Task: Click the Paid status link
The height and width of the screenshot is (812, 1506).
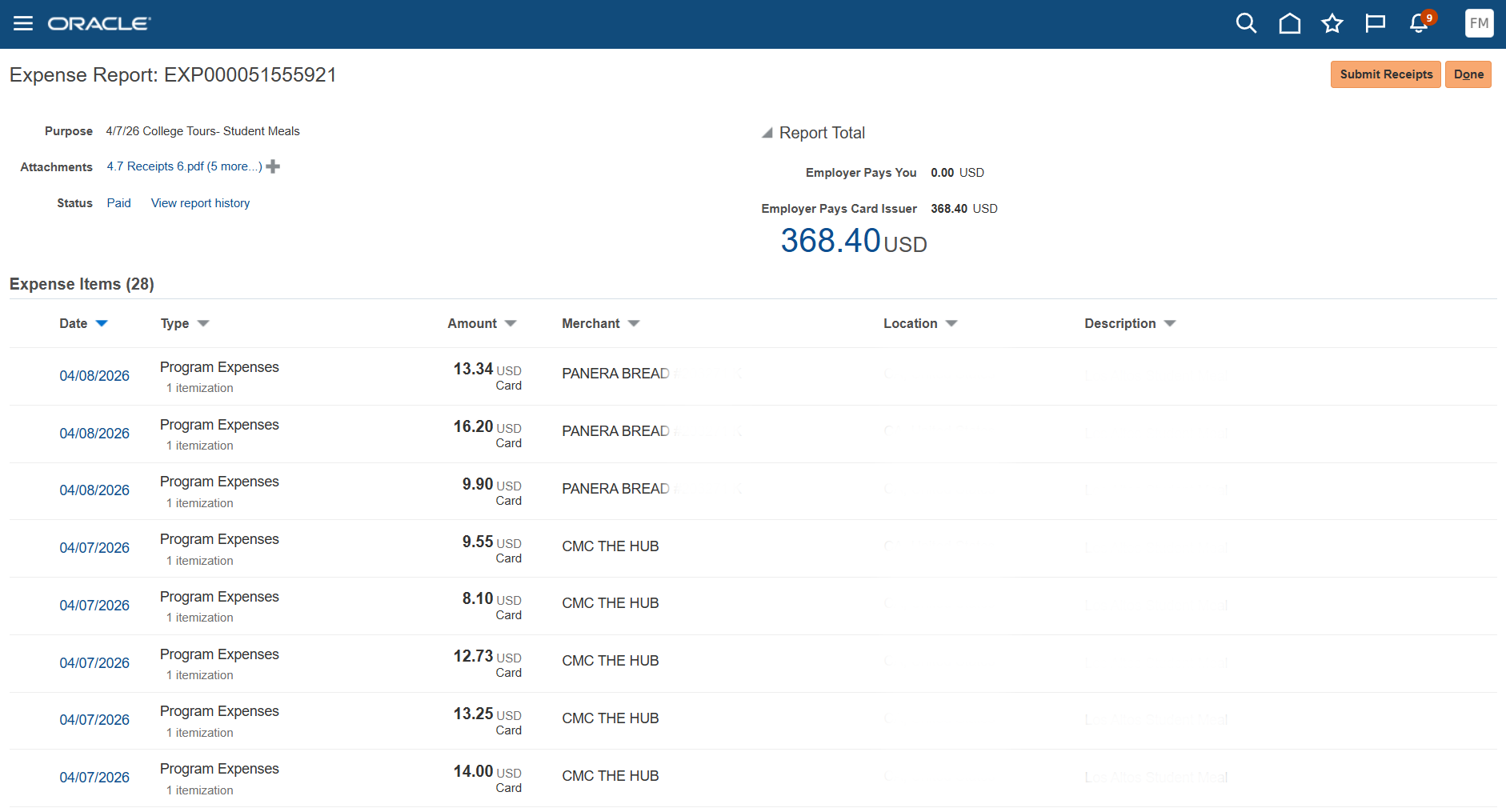Action: (118, 203)
